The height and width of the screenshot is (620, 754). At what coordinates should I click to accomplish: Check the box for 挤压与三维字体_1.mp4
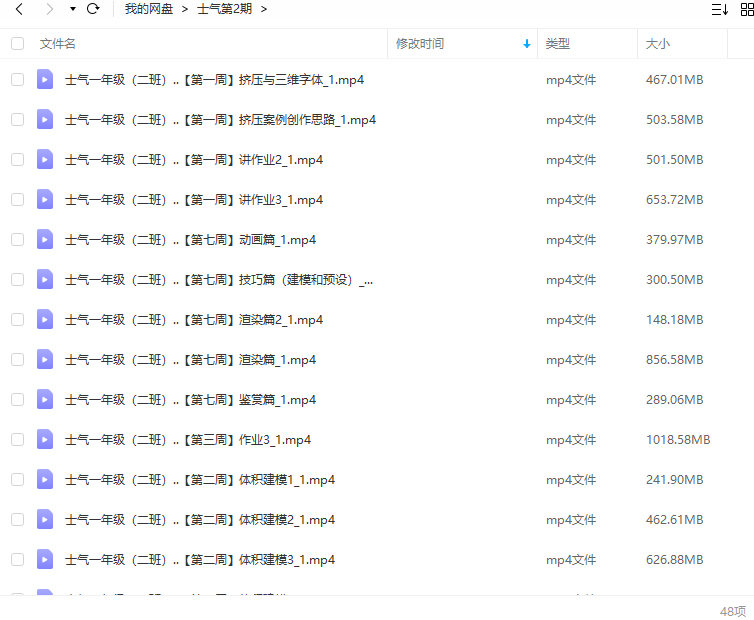click(x=17, y=79)
